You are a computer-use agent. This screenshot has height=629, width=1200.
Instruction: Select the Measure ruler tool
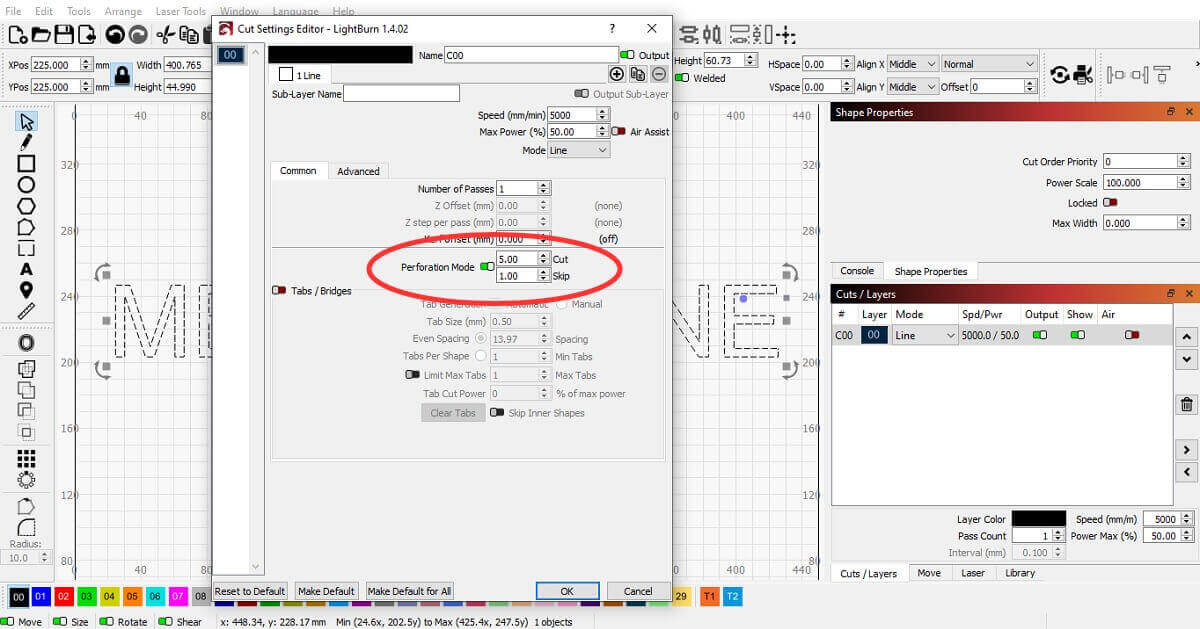[26, 311]
